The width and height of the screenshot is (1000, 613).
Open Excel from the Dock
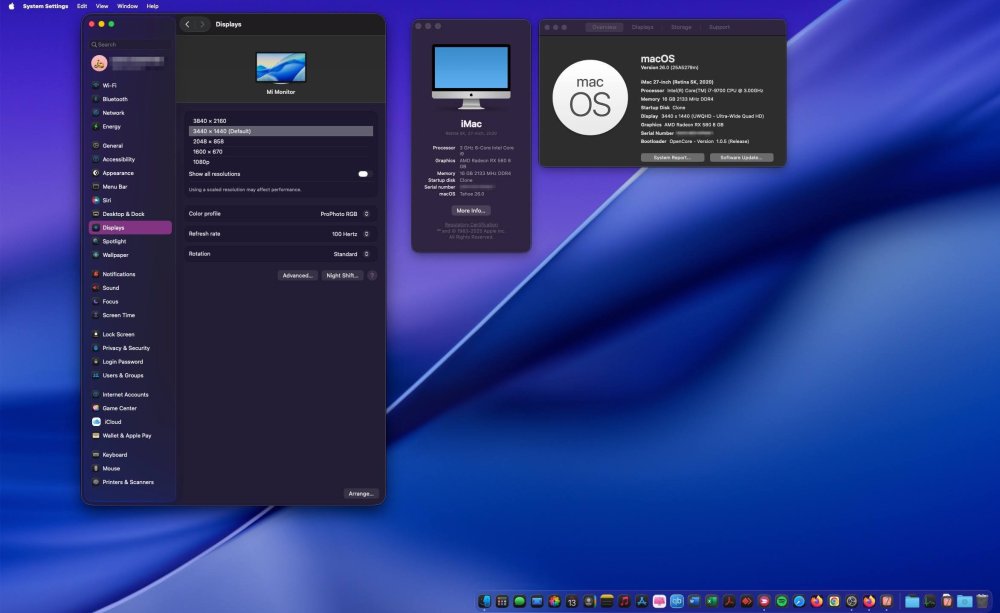click(712, 601)
